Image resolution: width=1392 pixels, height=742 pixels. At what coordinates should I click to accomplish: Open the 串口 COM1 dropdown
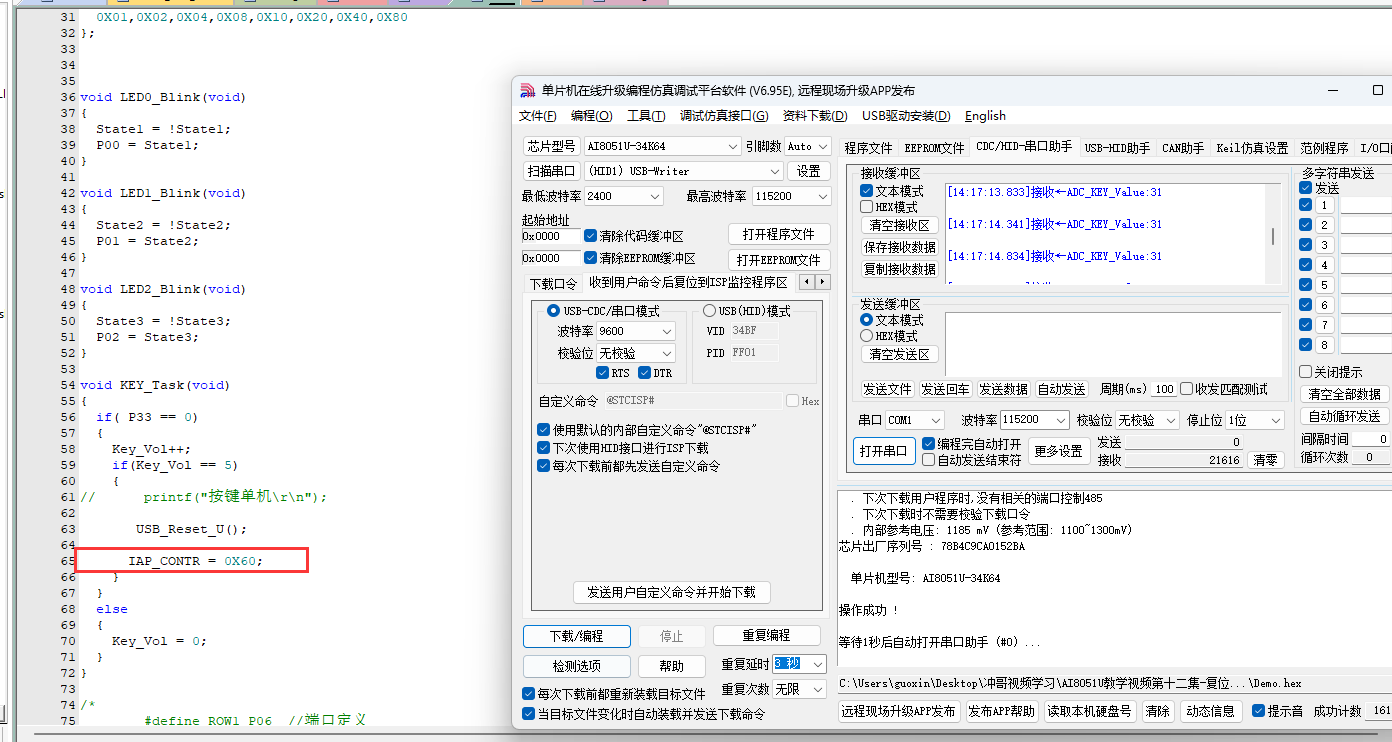935,420
